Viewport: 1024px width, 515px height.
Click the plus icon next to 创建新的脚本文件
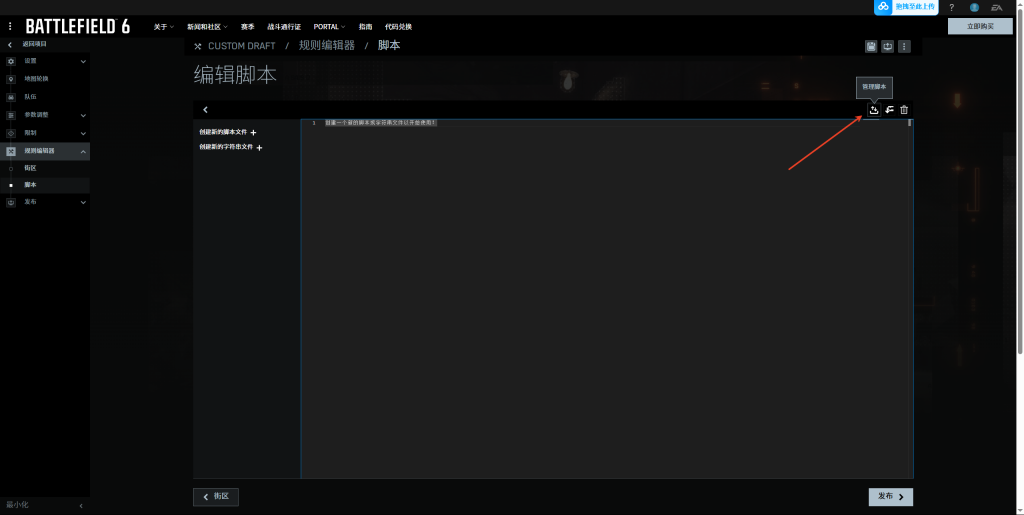click(254, 132)
